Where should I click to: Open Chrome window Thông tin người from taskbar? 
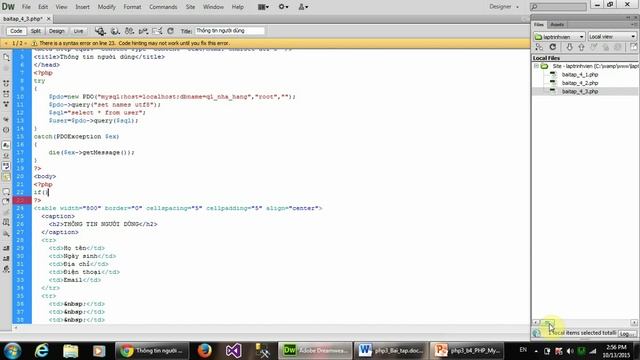pyautogui.click(x=152, y=351)
